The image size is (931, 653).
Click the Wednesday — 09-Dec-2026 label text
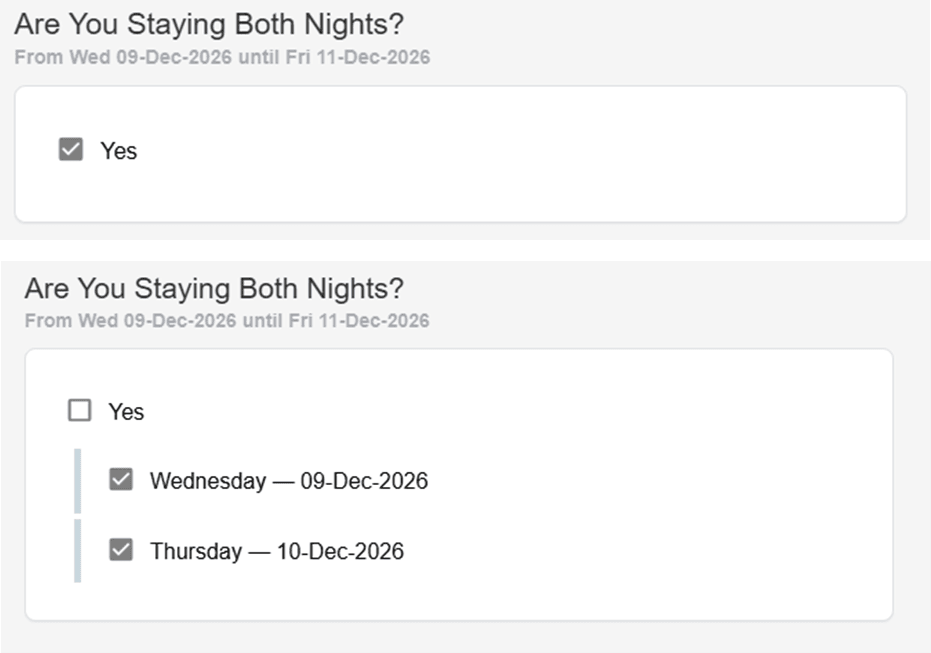coord(288,481)
